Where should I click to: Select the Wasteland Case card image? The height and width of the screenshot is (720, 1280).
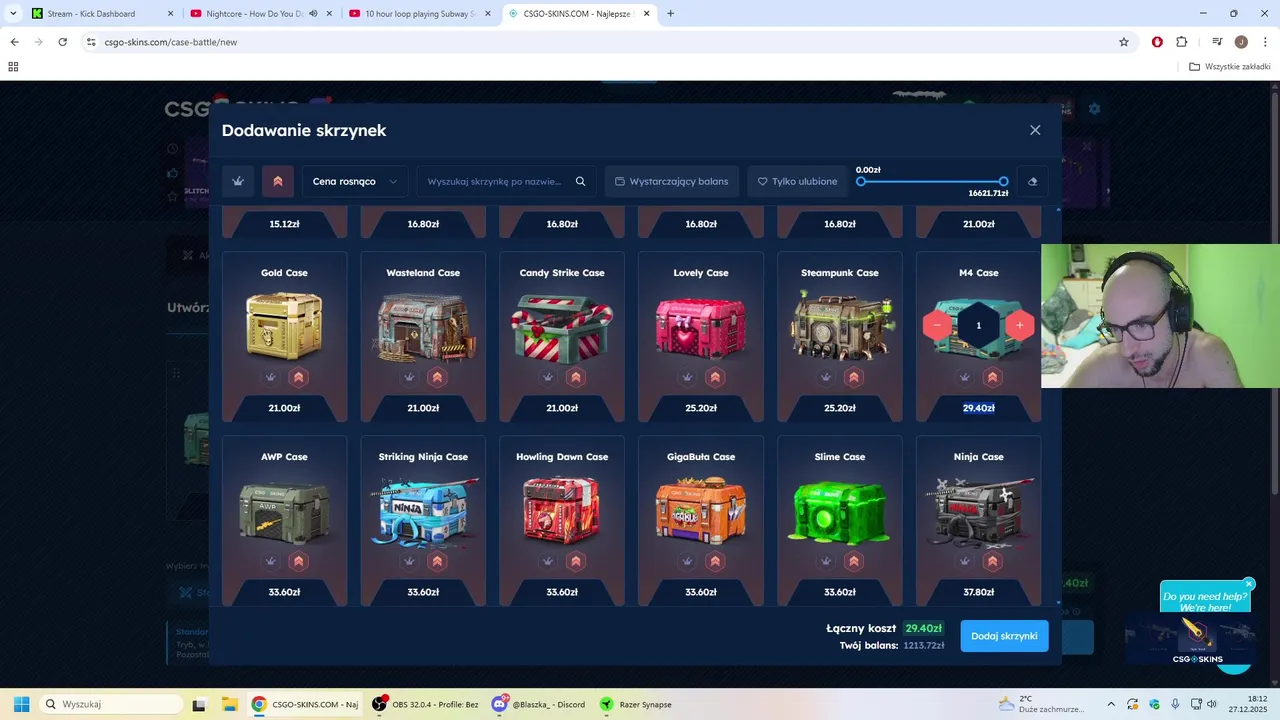[x=423, y=325]
